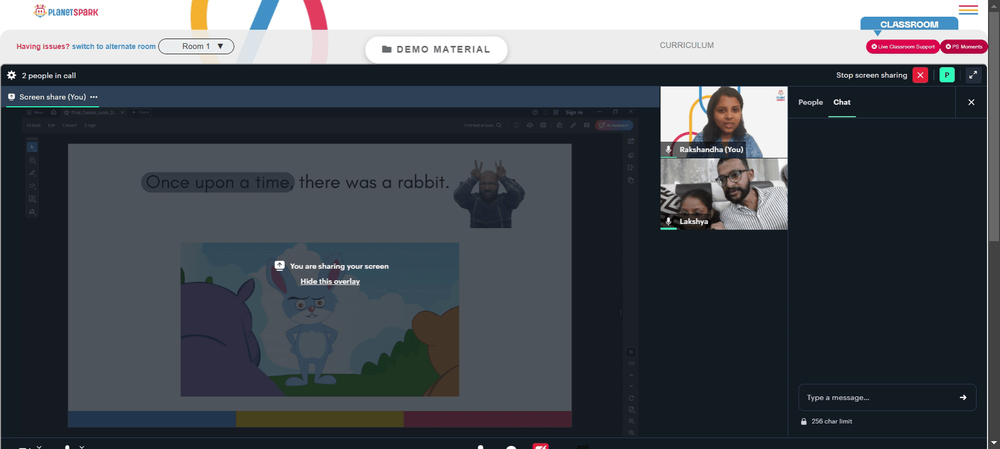Open call settings gear icon

tap(11, 75)
